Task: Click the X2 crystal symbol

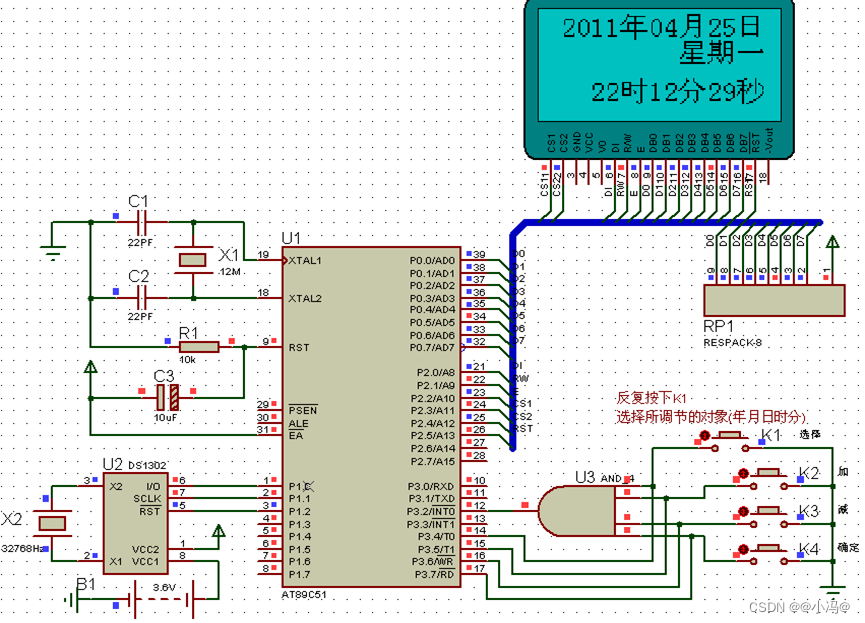Action: [x=52, y=523]
